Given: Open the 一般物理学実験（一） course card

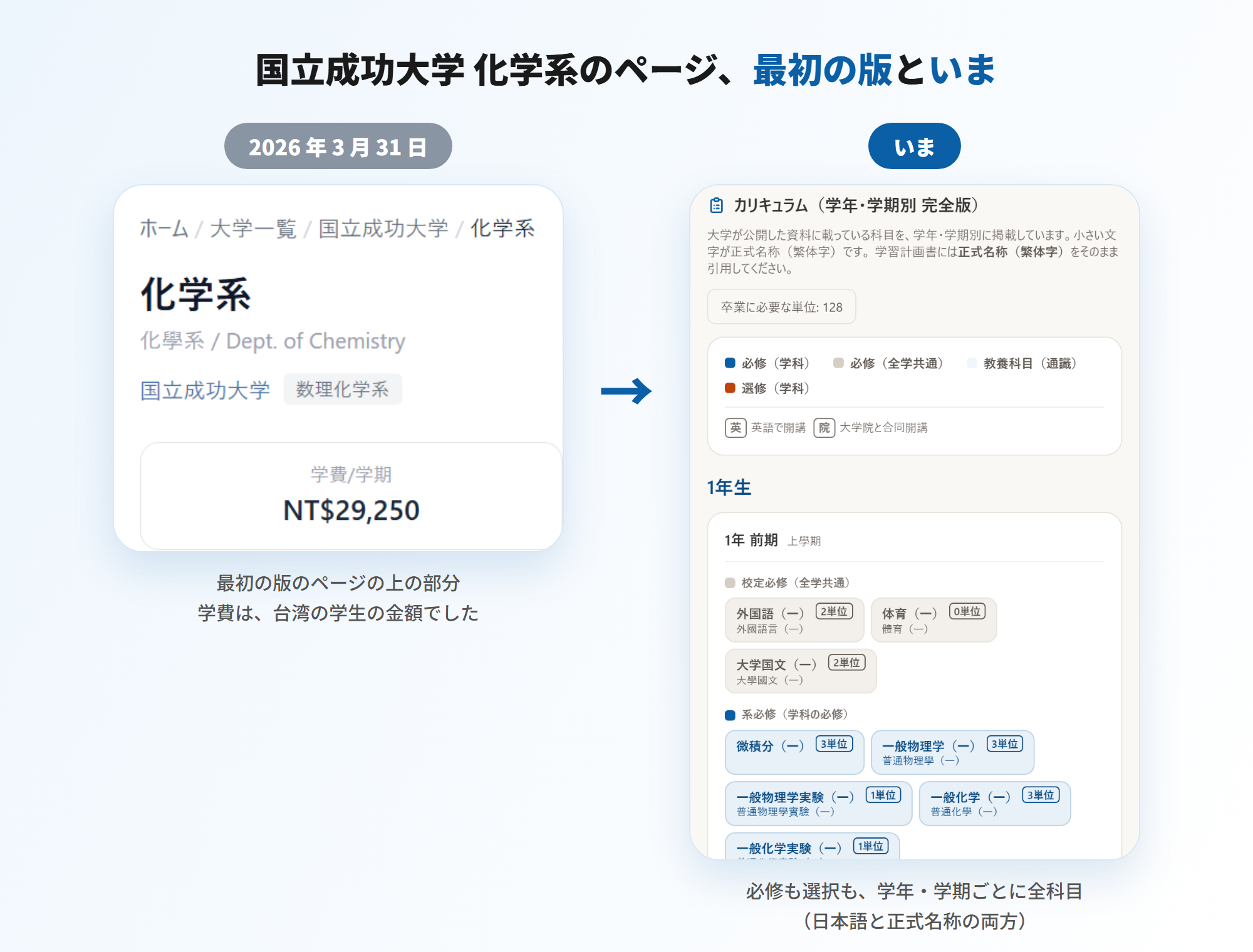Looking at the screenshot, I should (x=818, y=804).
